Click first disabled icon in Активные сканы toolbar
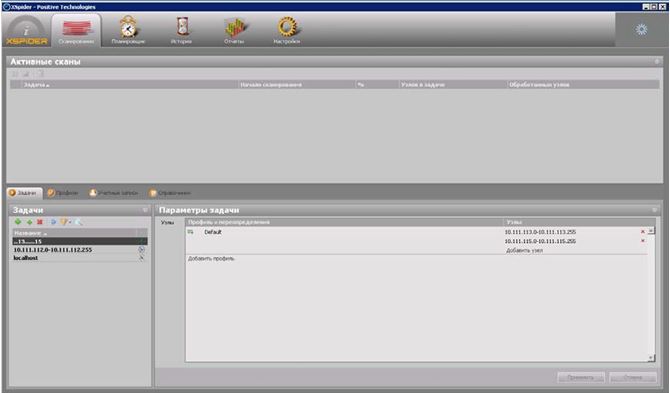Image resolution: width=670 pixels, height=393 pixels. (x=15, y=74)
